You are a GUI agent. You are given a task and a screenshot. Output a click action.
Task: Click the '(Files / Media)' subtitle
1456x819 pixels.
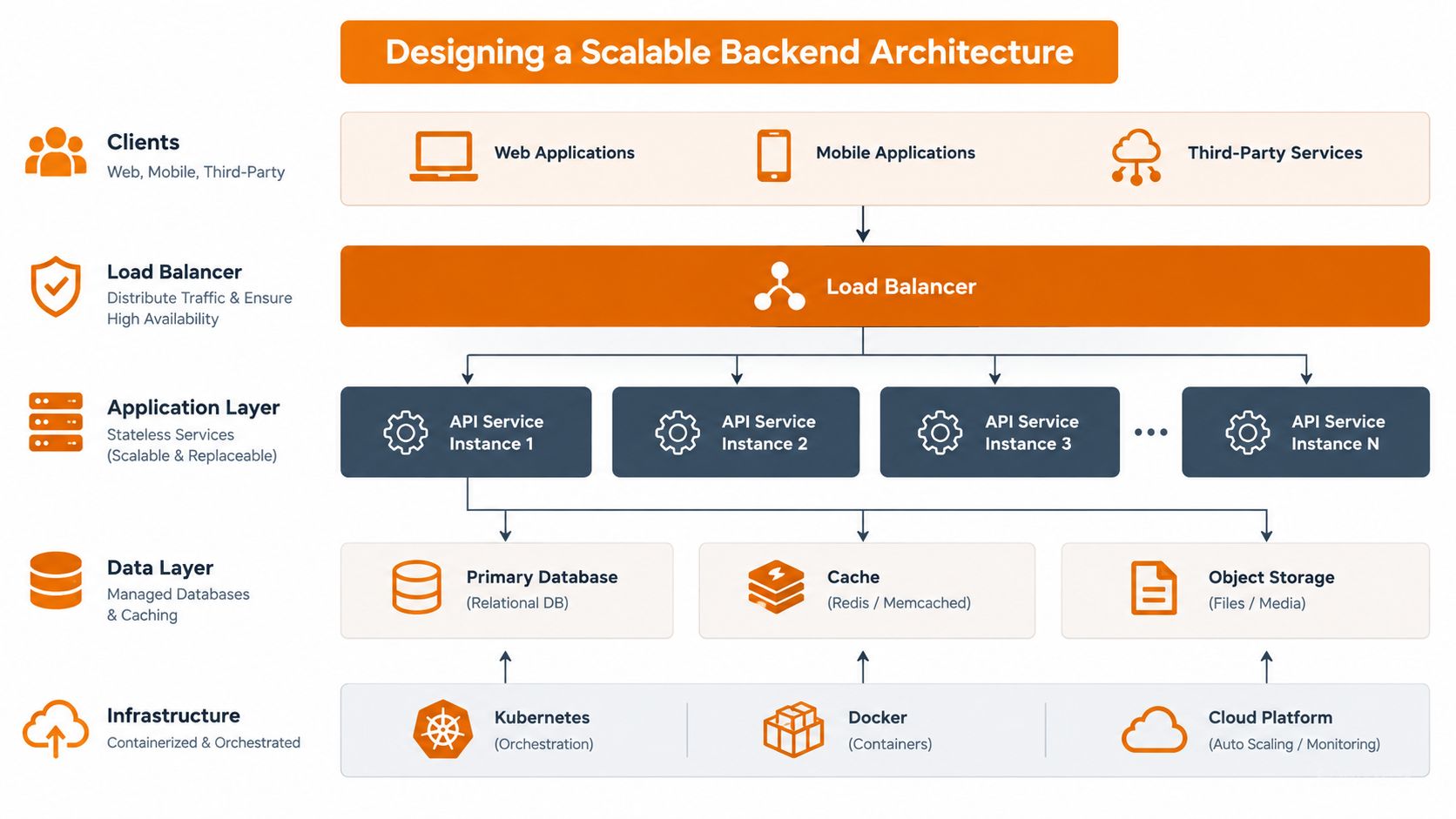pyautogui.click(x=1257, y=604)
